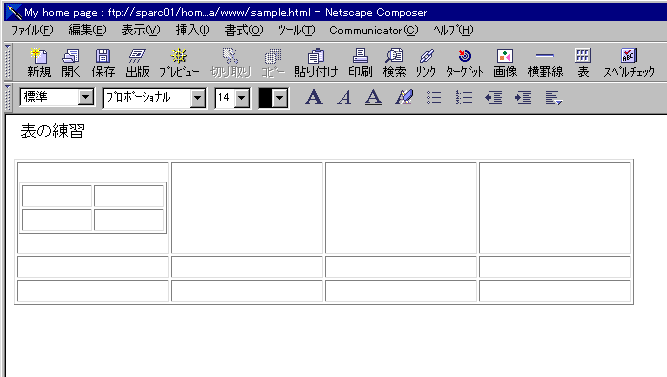Open a file with the 開く icon
Viewport: 667px width, 377px height.
71,63
